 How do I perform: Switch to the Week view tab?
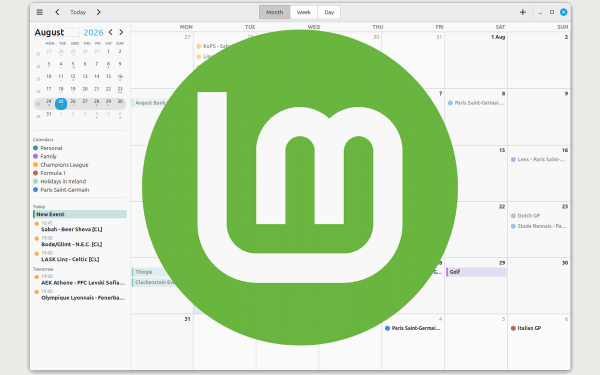point(303,12)
